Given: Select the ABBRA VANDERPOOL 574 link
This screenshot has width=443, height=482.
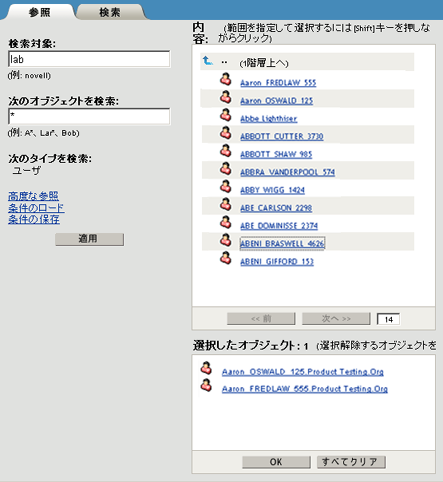Looking at the screenshot, I should 287,172.
